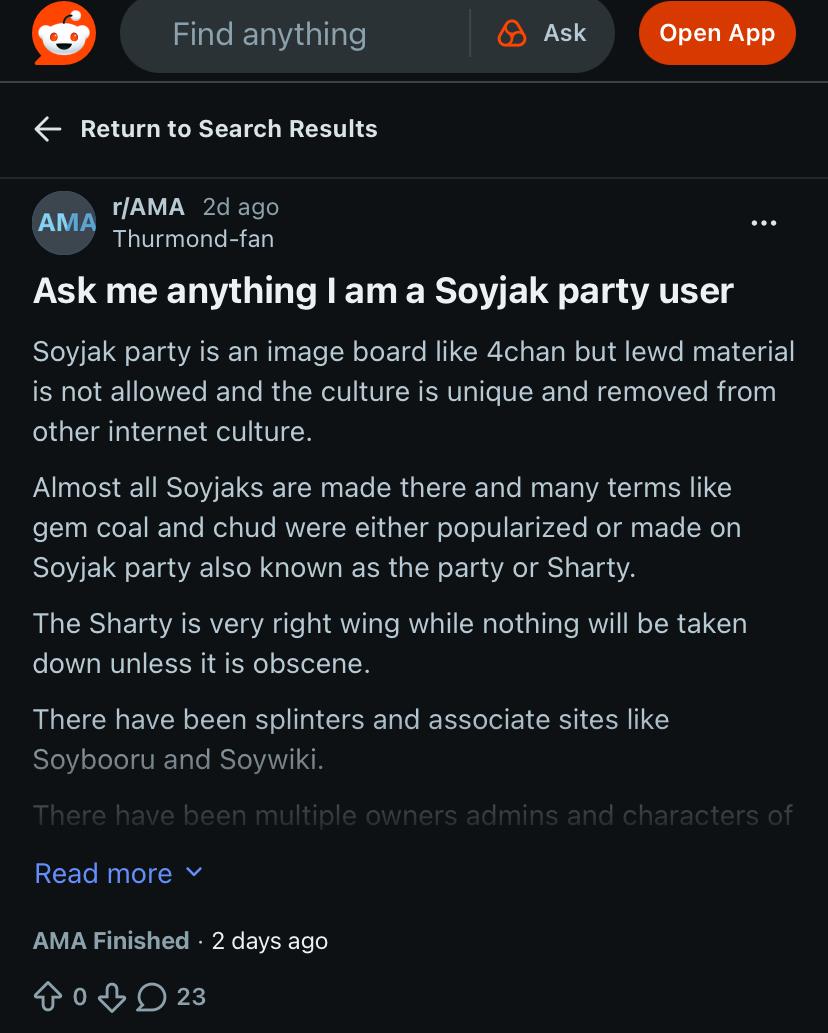The image size is (828, 1033).
Task: Tap the orange Ask answers icon
Action: [x=512, y=34]
